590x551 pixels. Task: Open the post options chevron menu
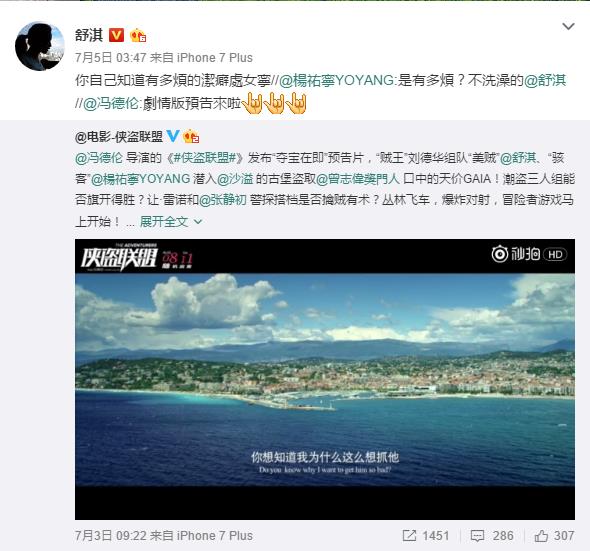568,26
